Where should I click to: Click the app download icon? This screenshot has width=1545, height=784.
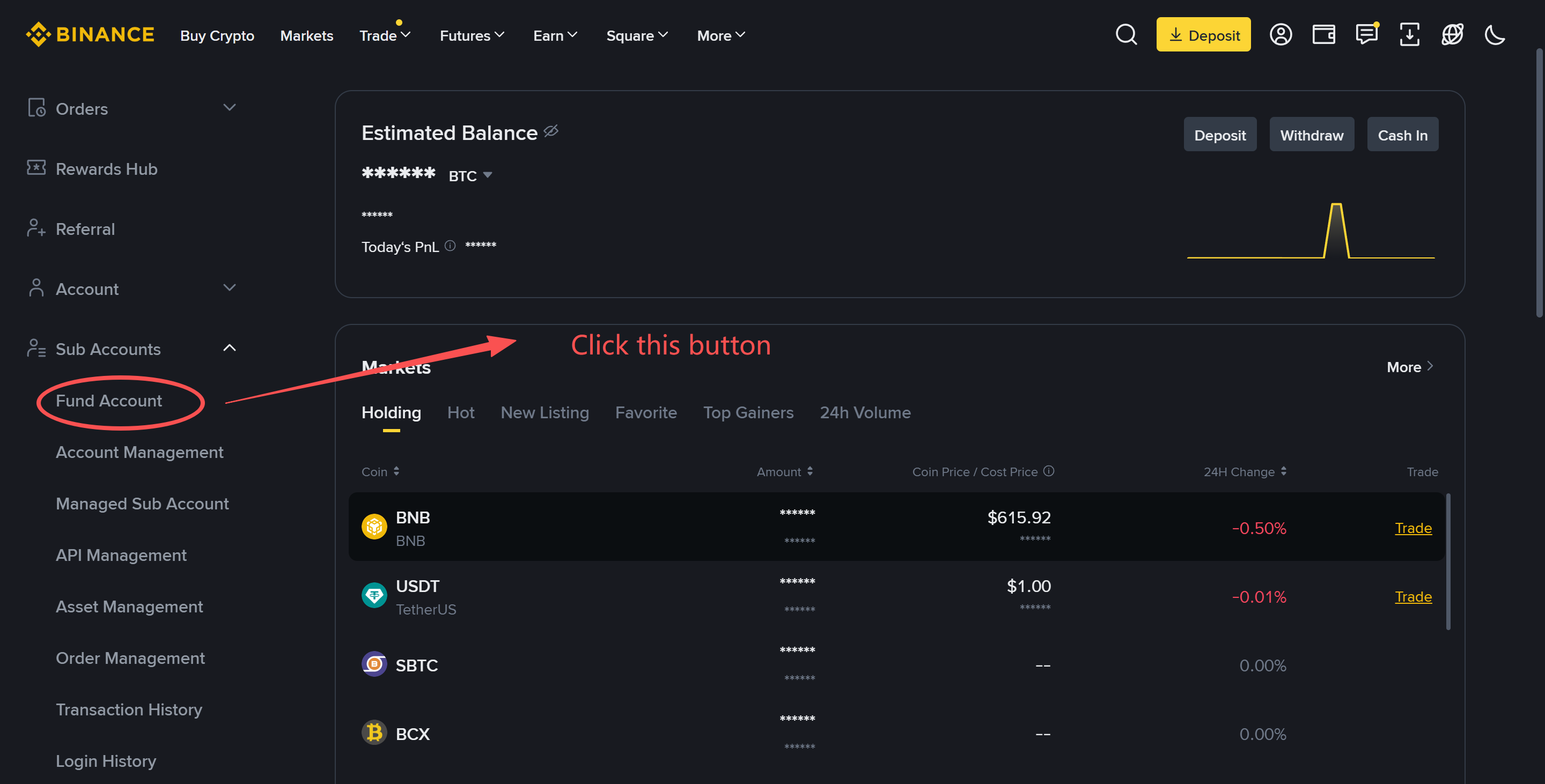click(1409, 35)
